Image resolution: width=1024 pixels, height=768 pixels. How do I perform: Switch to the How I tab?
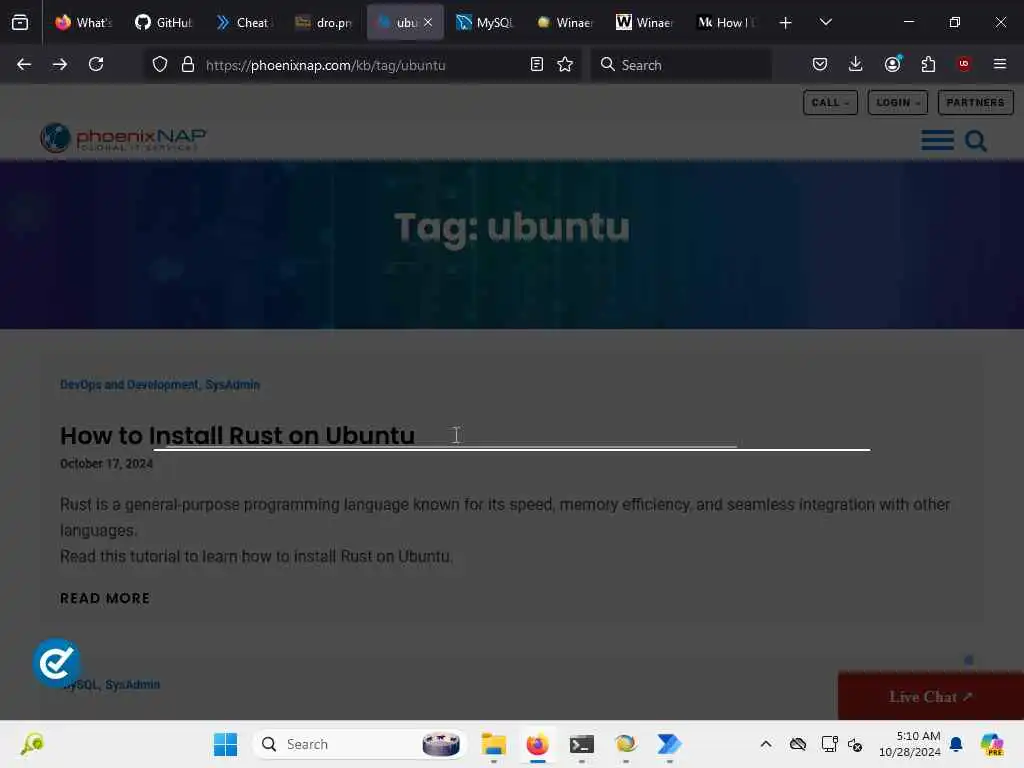coord(726,23)
